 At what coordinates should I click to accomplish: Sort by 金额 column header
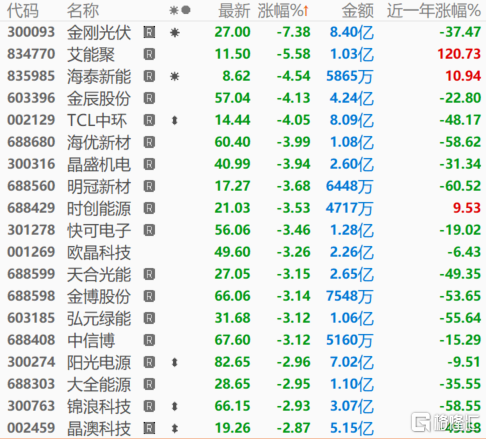tap(358, 11)
